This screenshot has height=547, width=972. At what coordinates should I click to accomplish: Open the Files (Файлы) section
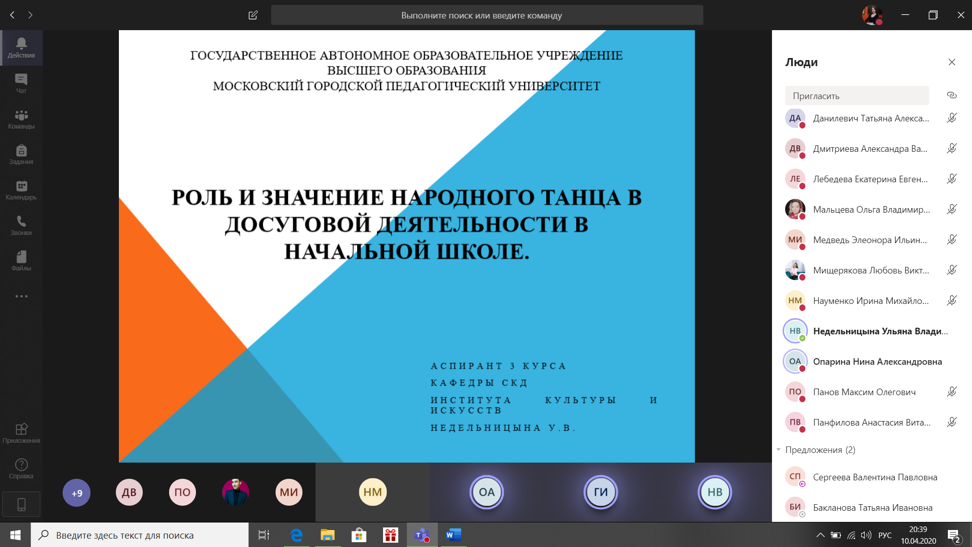click(x=21, y=260)
